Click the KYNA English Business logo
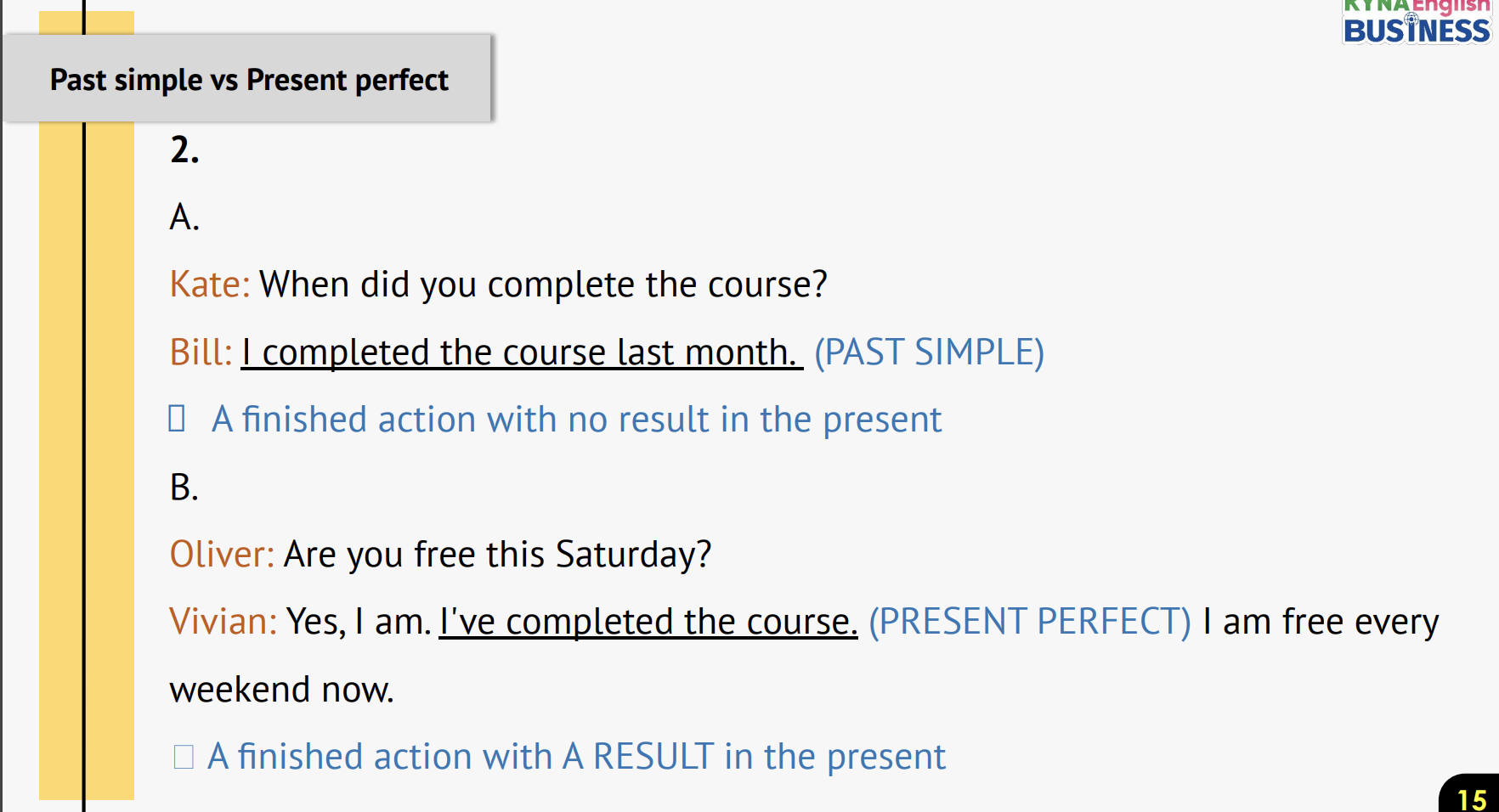 pyautogui.click(x=1416, y=22)
